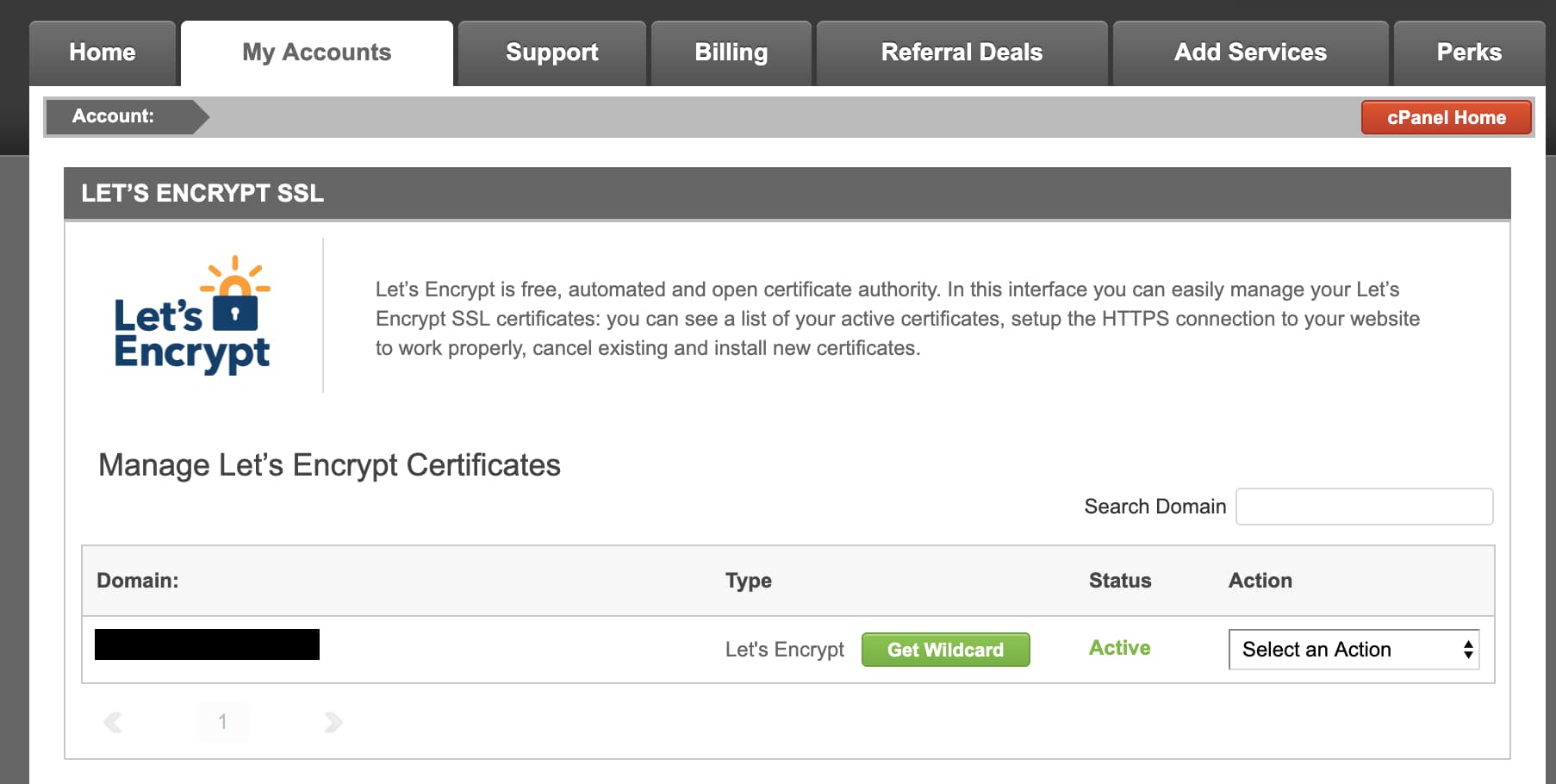Open the Referral Deals tab
1556x784 pixels.
(962, 52)
